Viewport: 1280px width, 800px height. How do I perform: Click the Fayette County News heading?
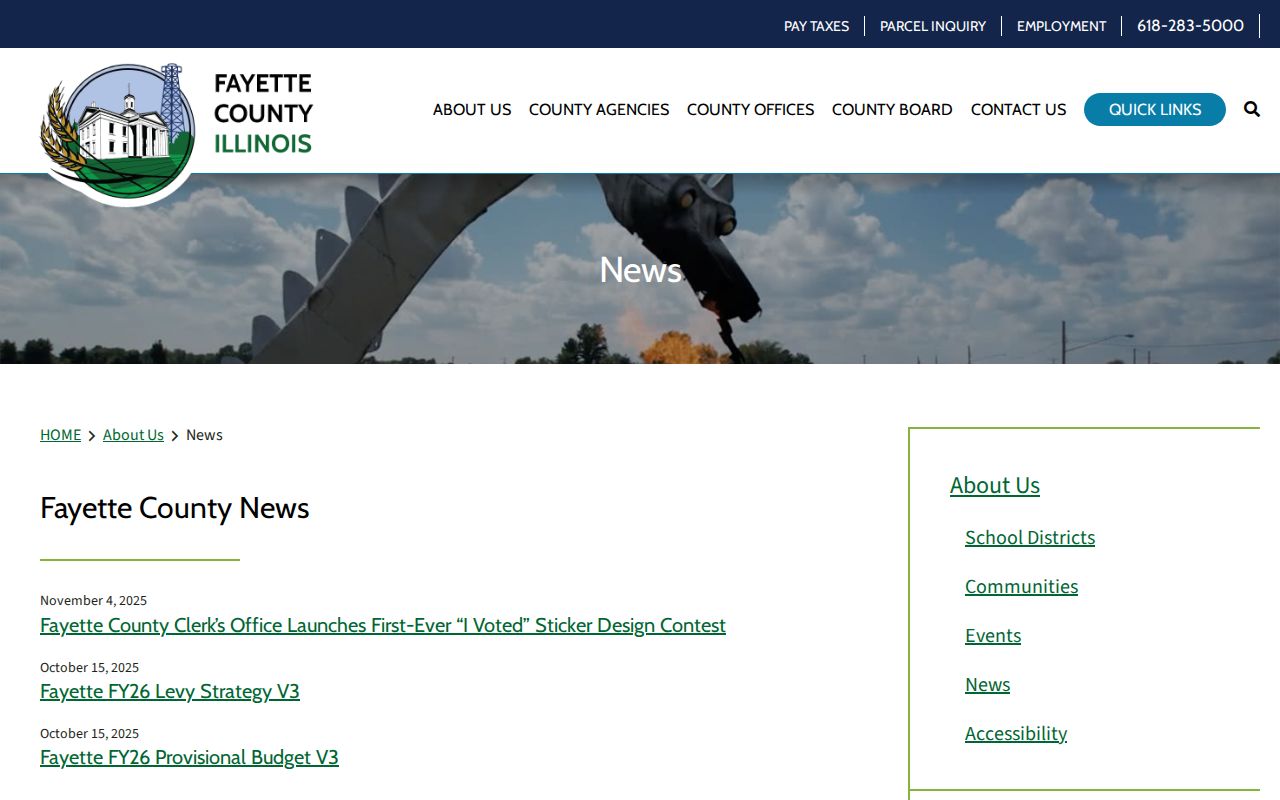[x=174, y=508]
